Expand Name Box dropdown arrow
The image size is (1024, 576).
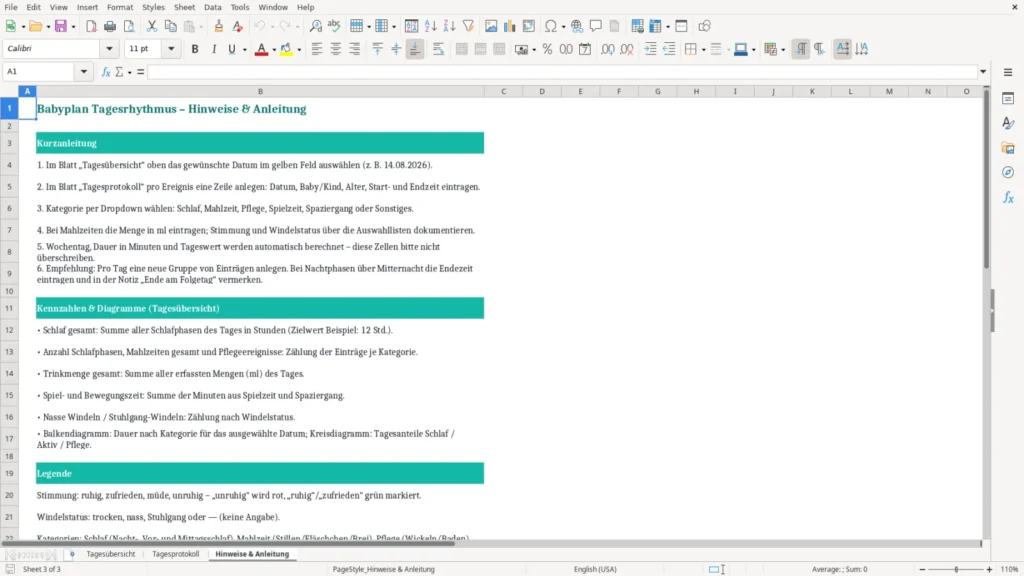click(84, 72)
